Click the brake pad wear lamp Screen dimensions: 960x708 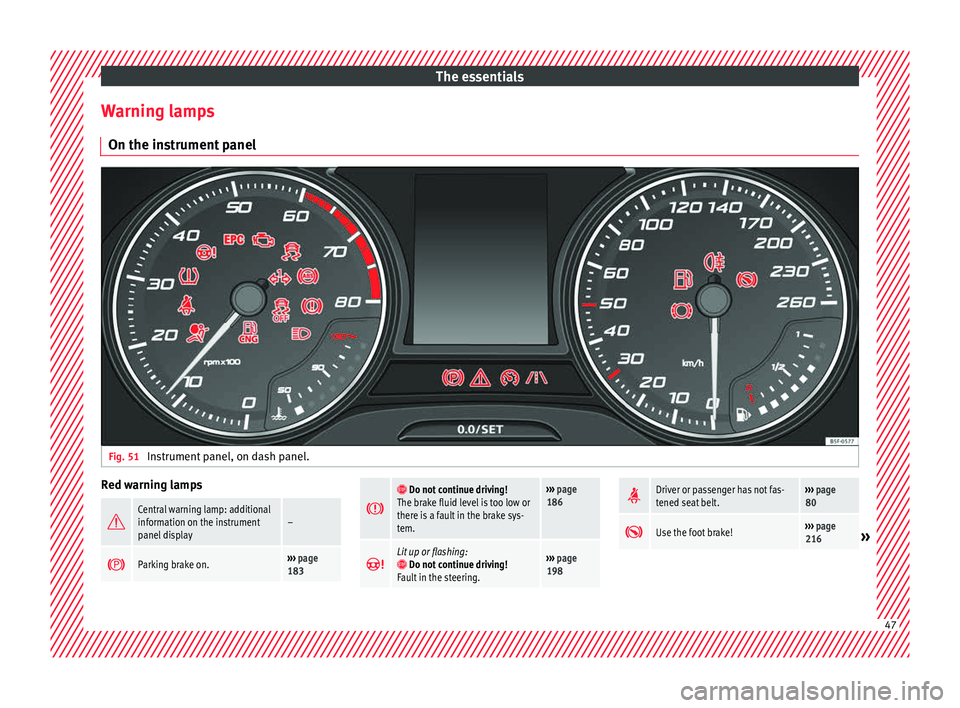tap(681, 311)
